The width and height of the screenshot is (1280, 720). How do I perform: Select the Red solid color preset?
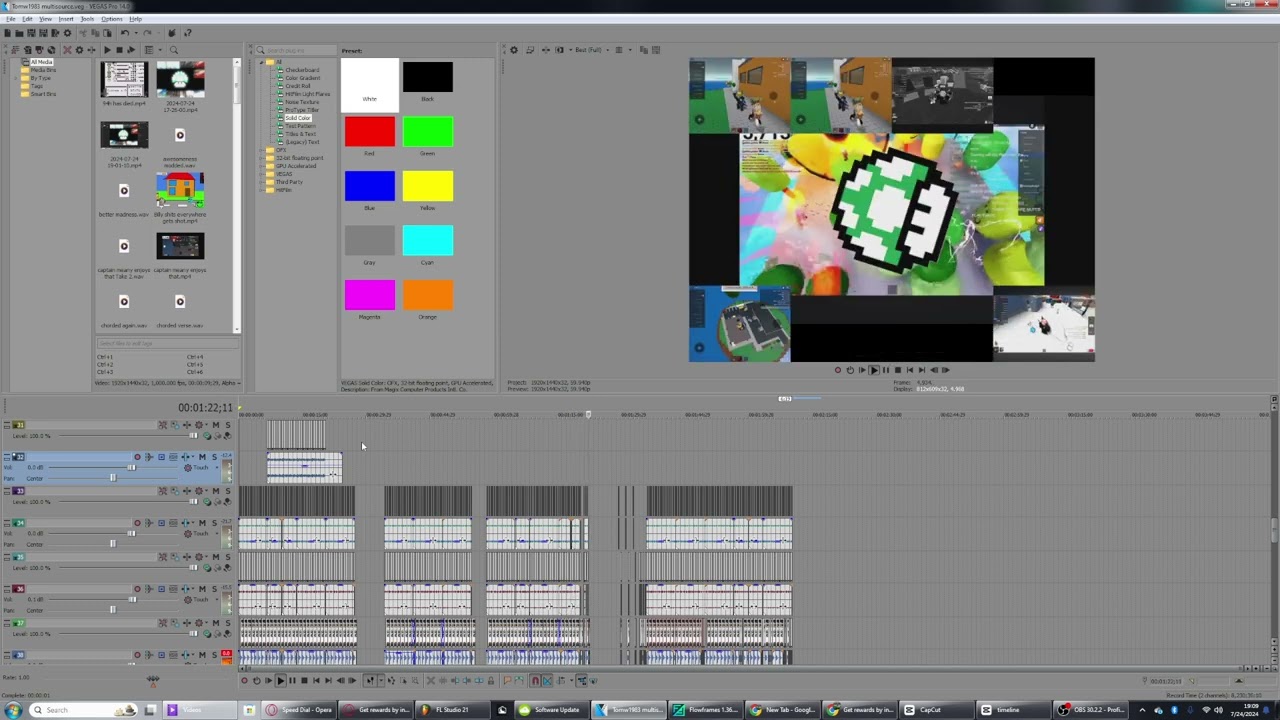click(x=370, y=132)
